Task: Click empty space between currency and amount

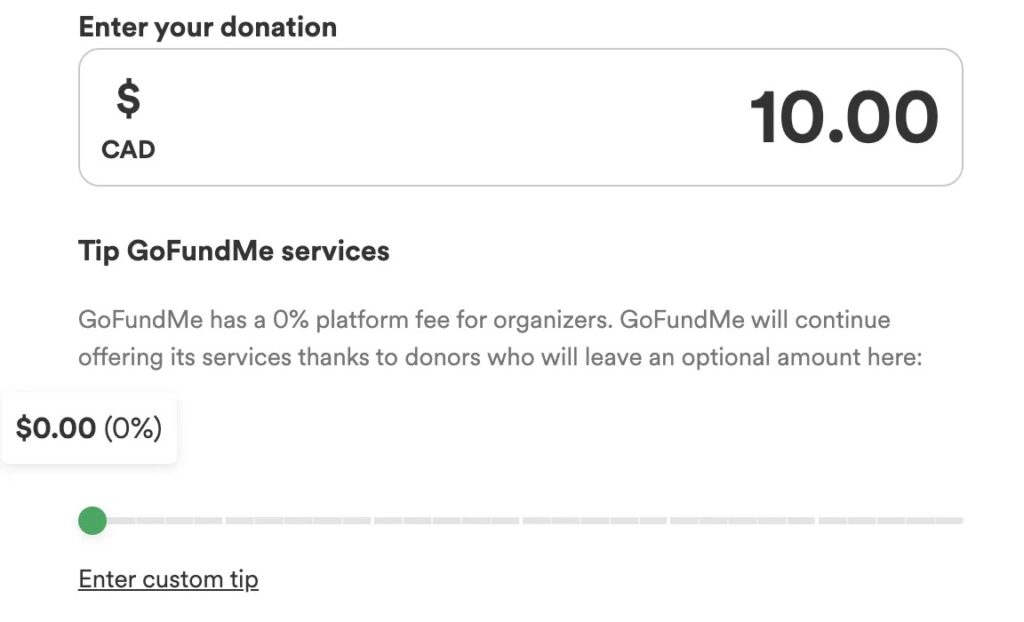Action: coord(450,117)
